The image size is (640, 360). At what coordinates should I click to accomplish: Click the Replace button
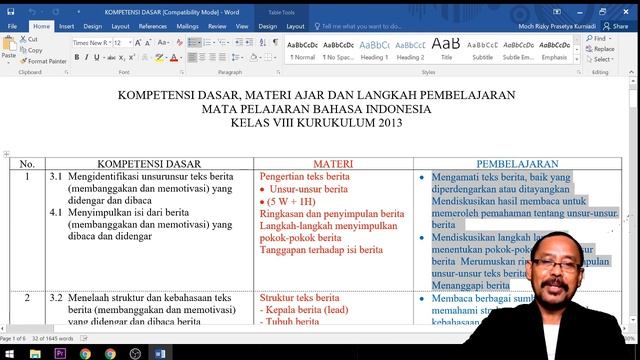click(600, 49)
